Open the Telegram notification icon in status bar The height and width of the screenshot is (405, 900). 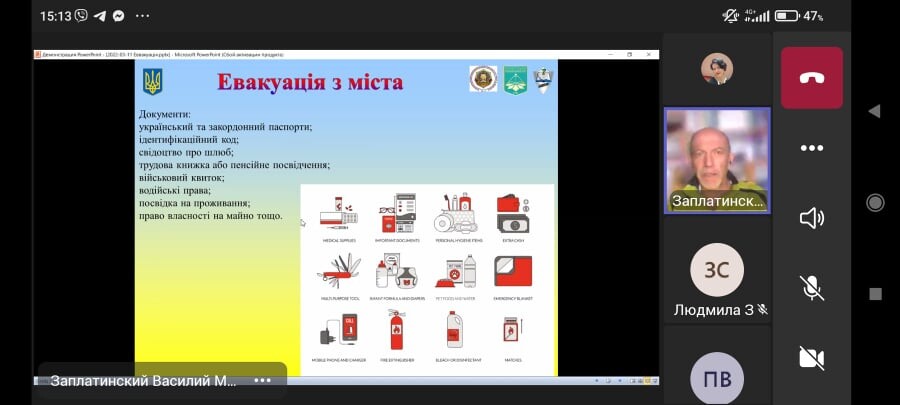pyautogui.click(x=99, y=16)
